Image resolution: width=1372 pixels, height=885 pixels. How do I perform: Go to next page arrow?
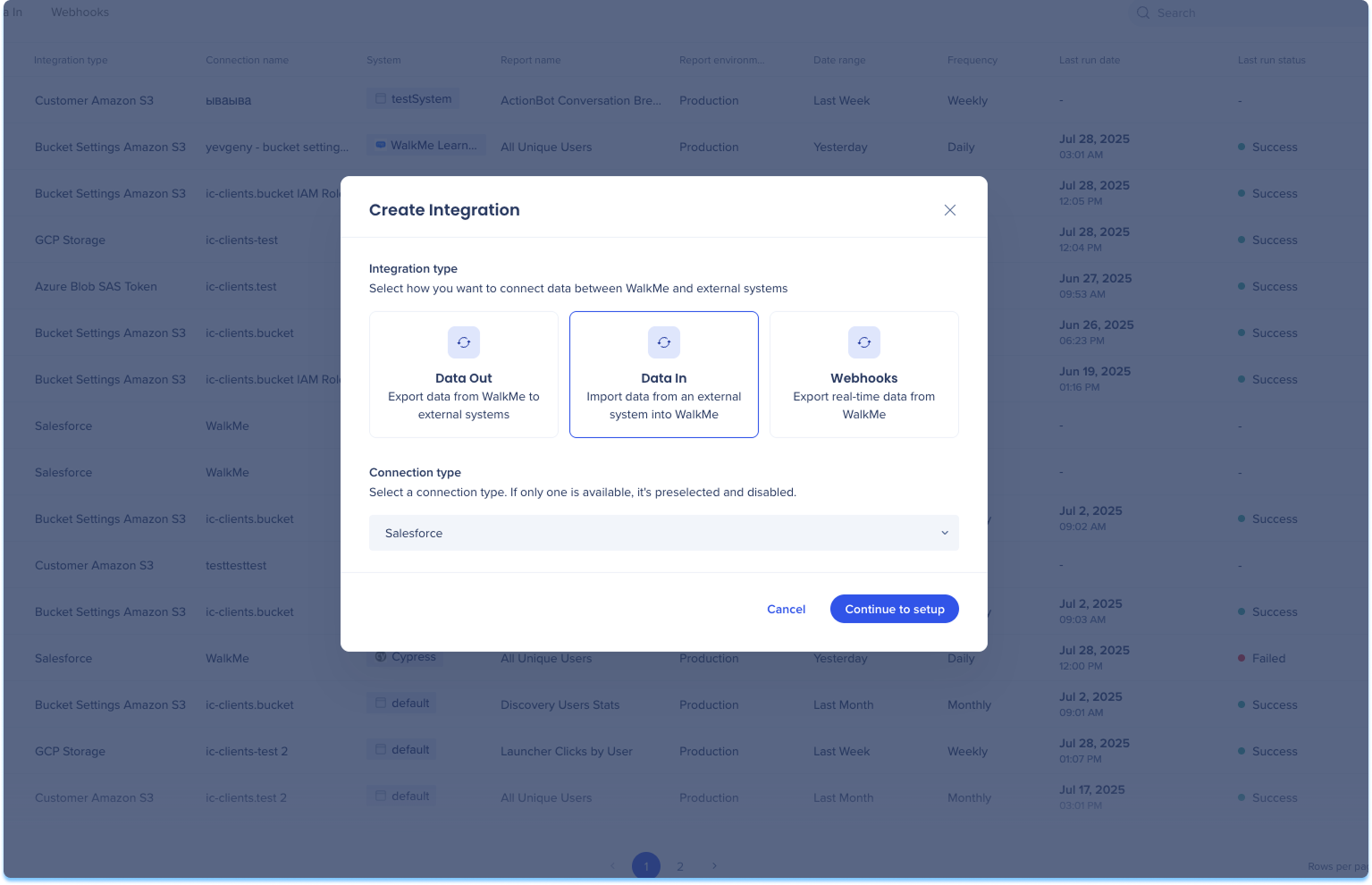(714, 865)
